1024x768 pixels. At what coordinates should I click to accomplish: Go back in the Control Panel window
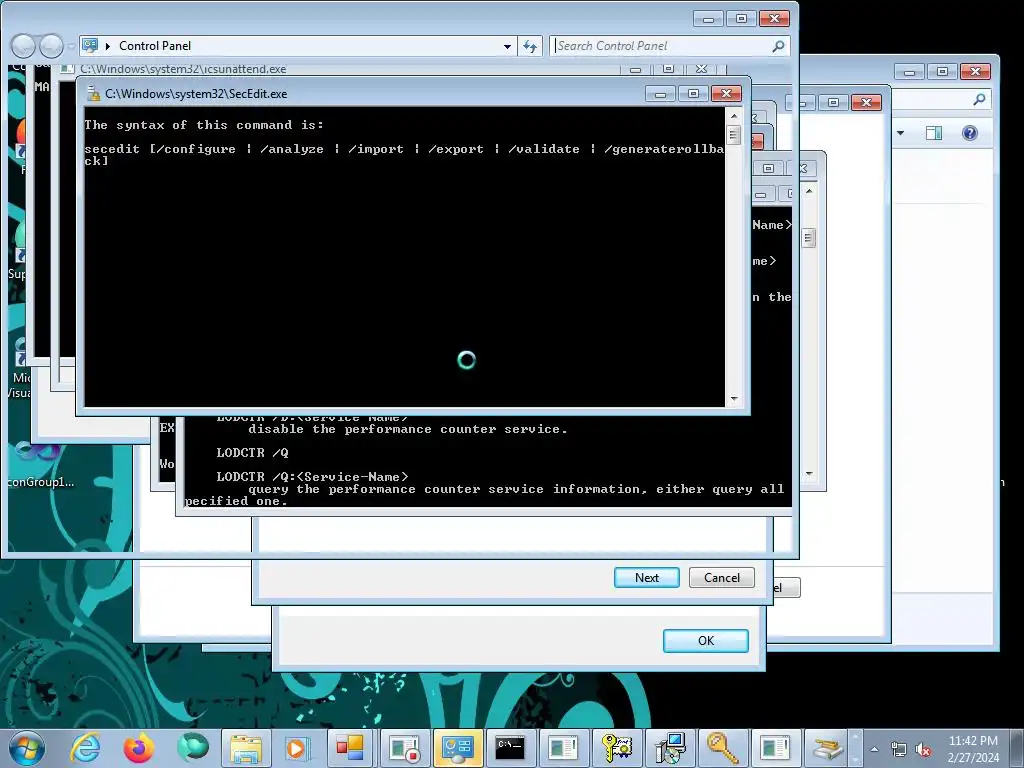(24, 46)
